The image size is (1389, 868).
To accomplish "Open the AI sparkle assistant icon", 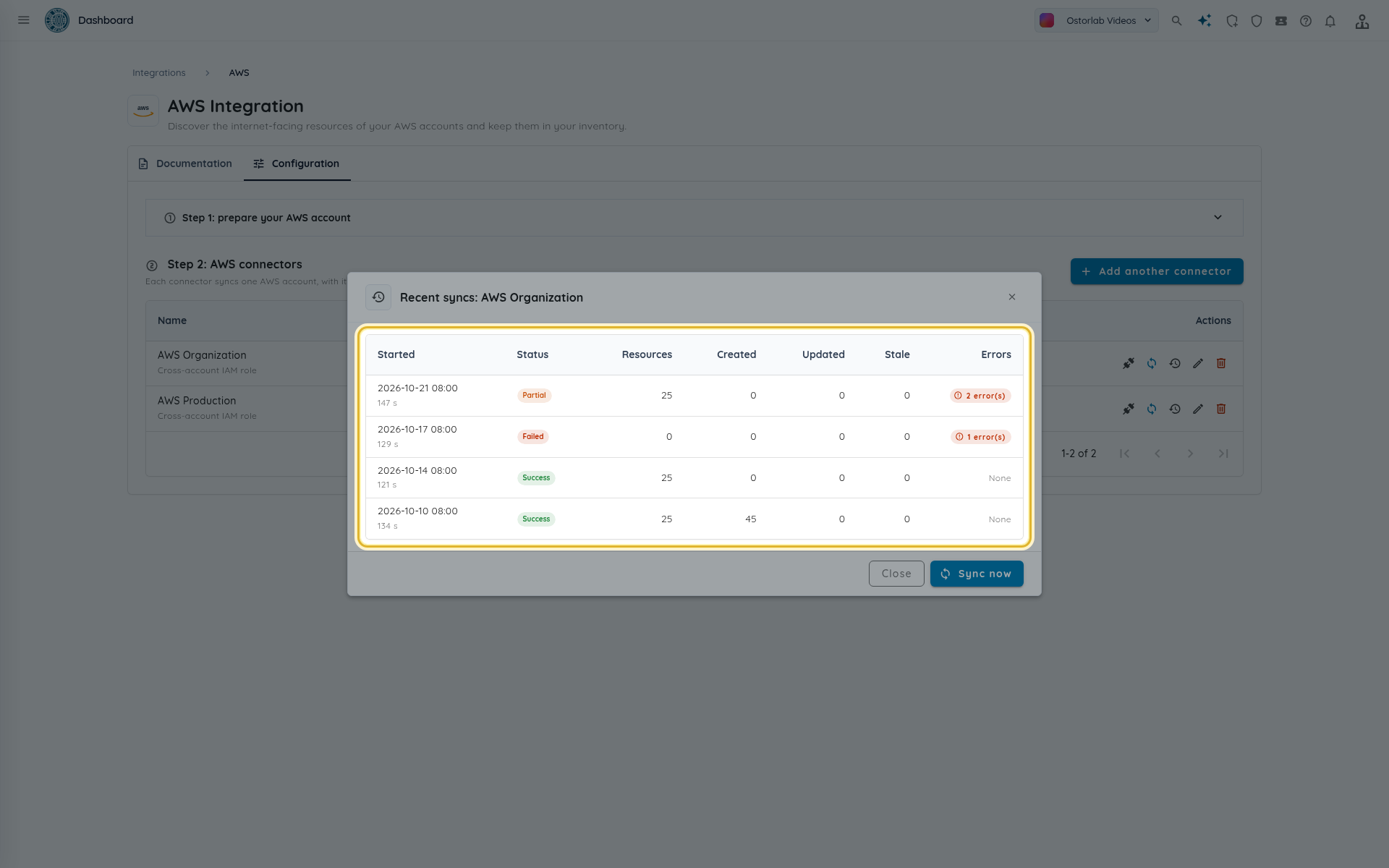I will click(1205, 21).
